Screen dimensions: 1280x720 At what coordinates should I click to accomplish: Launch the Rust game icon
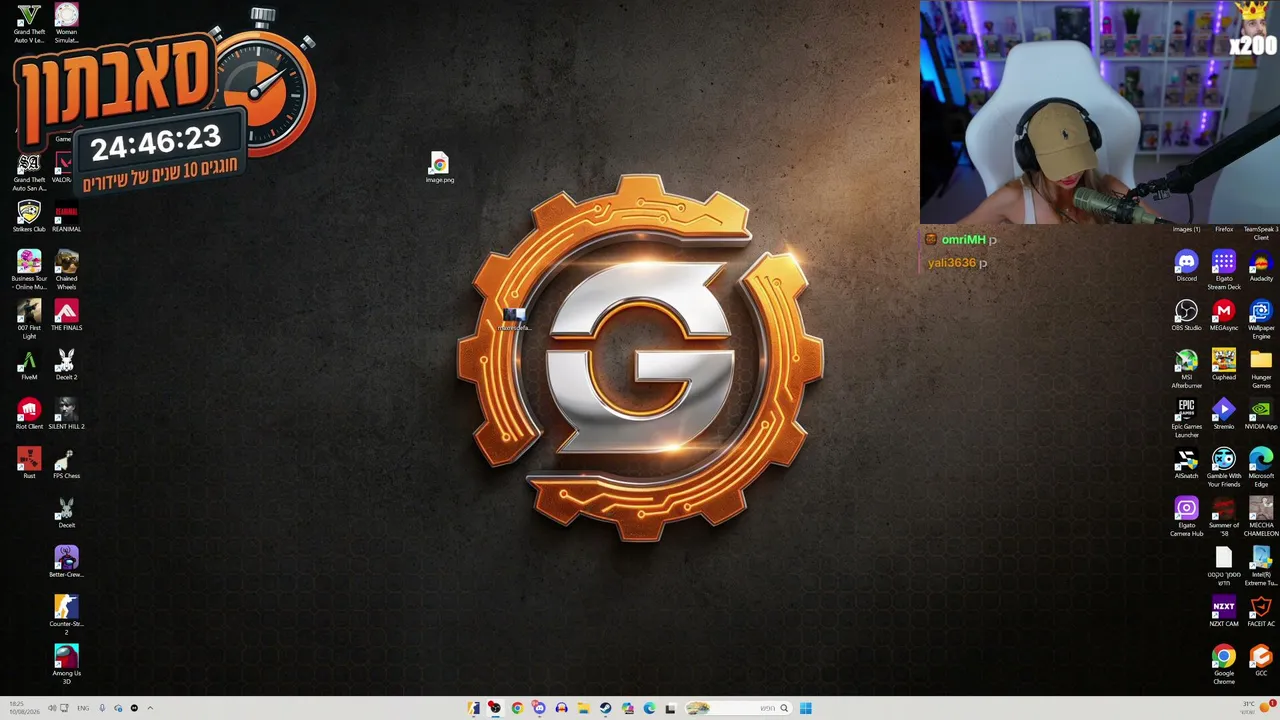click(x=29, y=463)
